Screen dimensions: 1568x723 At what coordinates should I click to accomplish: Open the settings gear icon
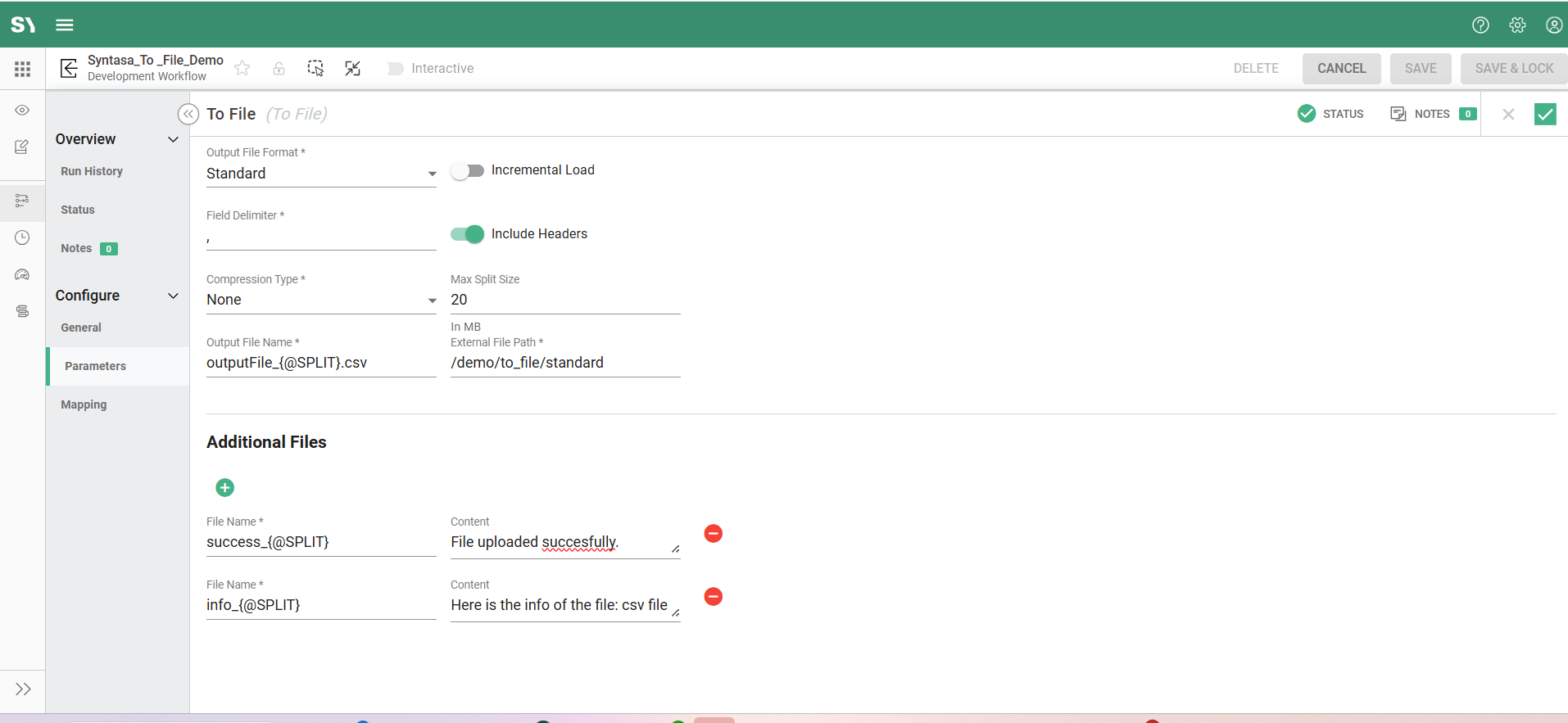1517,25
